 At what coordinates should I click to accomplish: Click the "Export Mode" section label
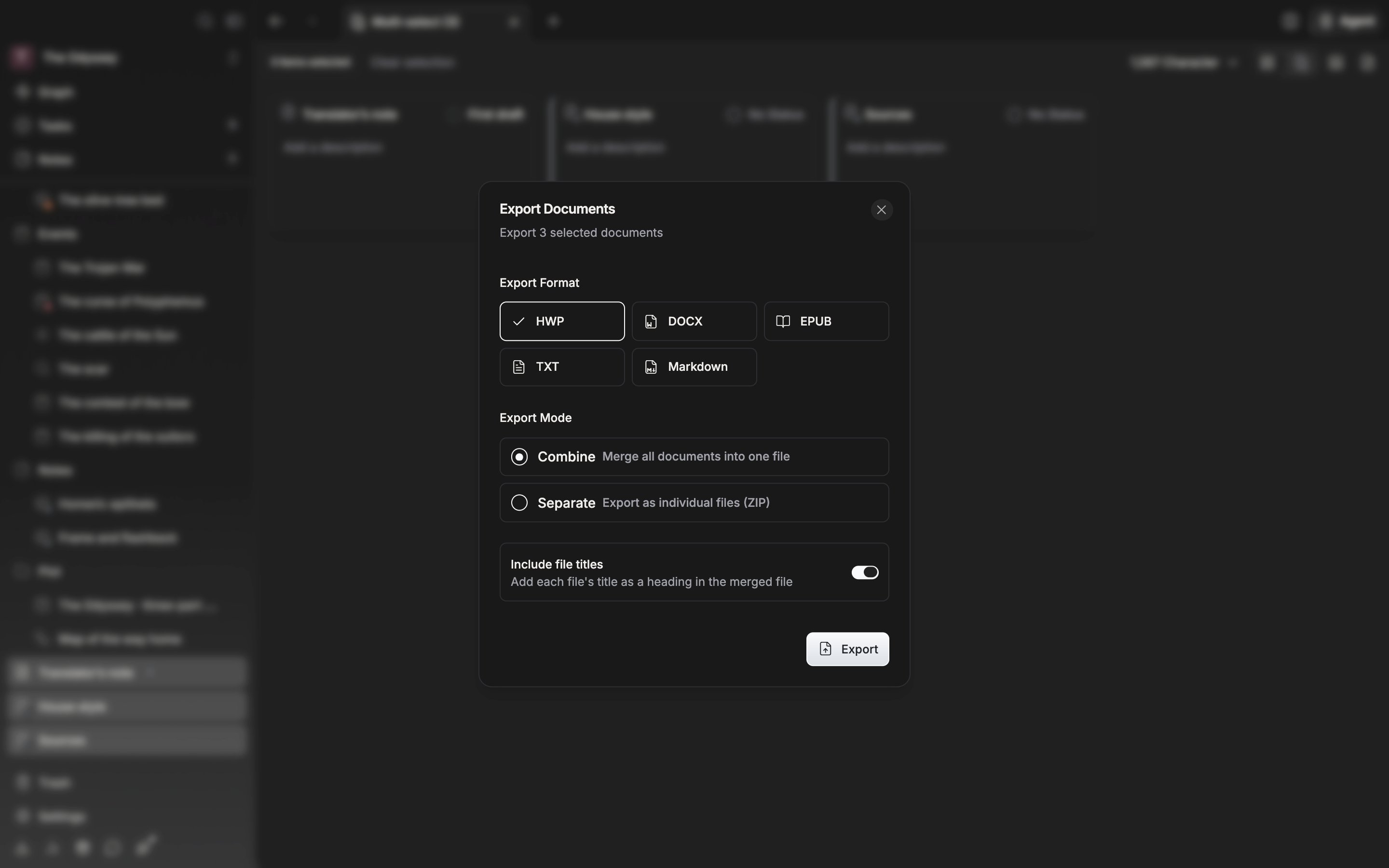(535, 418)
